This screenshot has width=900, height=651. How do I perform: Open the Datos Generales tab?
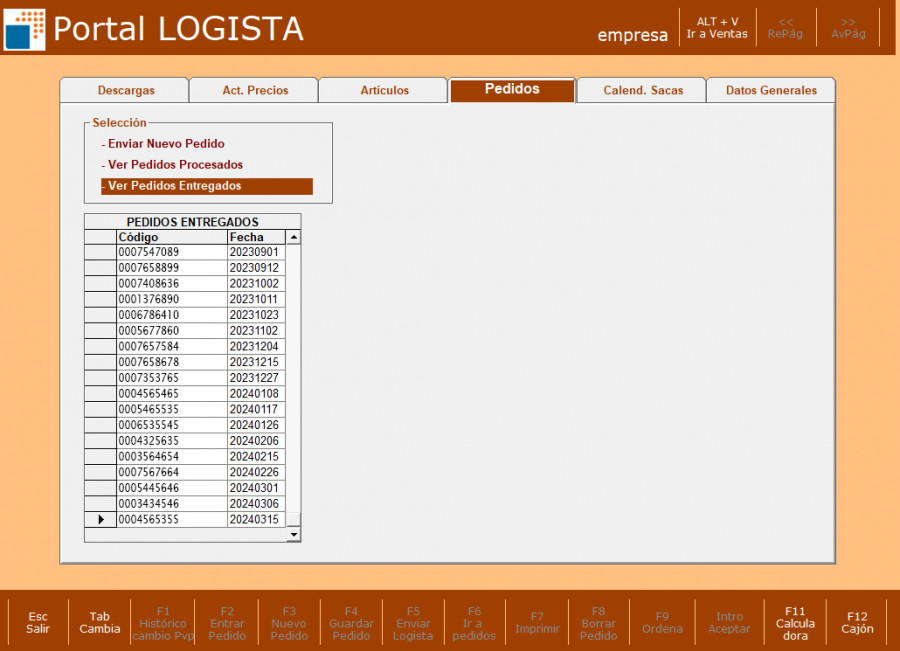tap(770, 90)
